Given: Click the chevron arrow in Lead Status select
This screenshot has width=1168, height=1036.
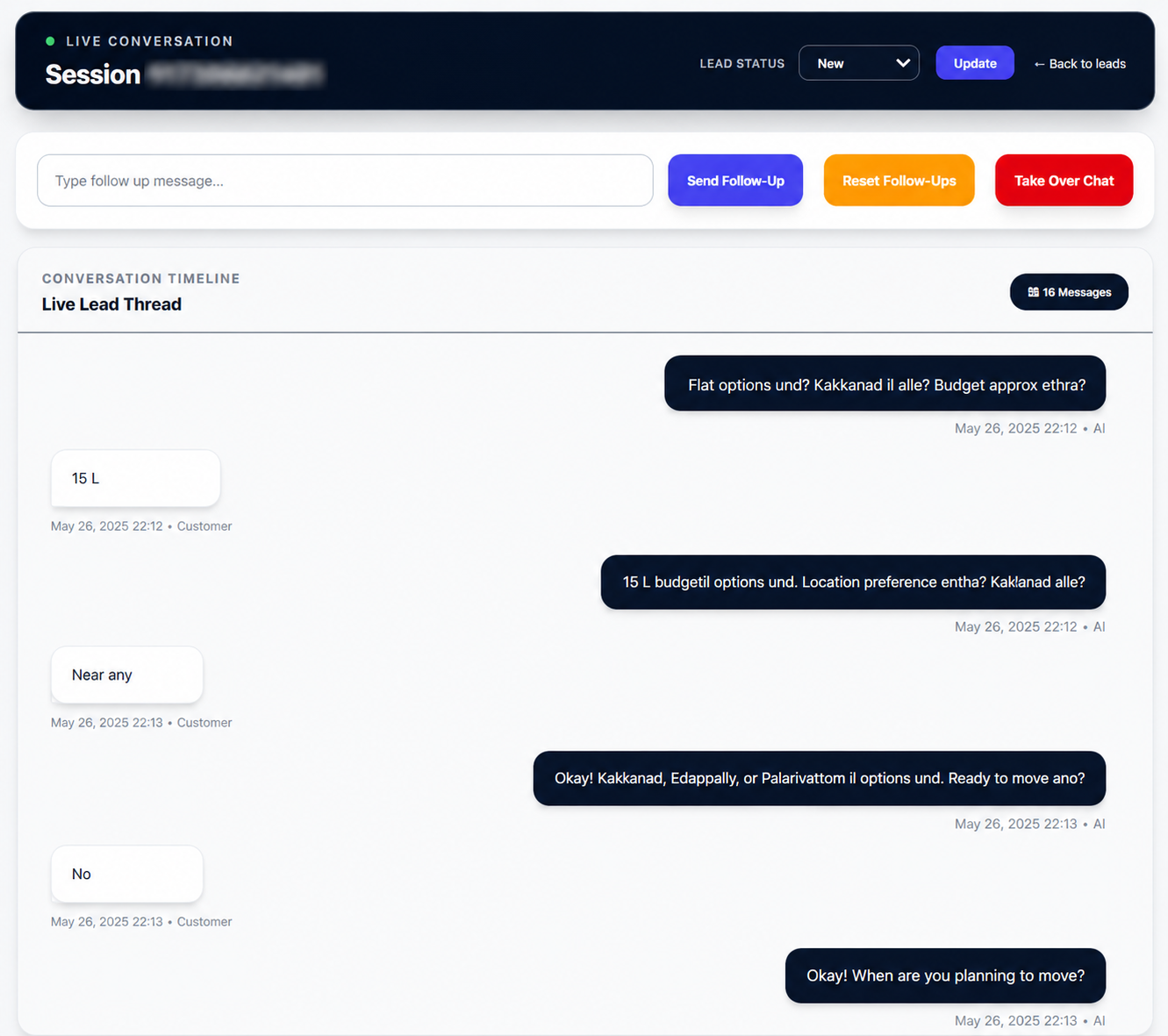Looking at the screenshot, I should [902, 63].
